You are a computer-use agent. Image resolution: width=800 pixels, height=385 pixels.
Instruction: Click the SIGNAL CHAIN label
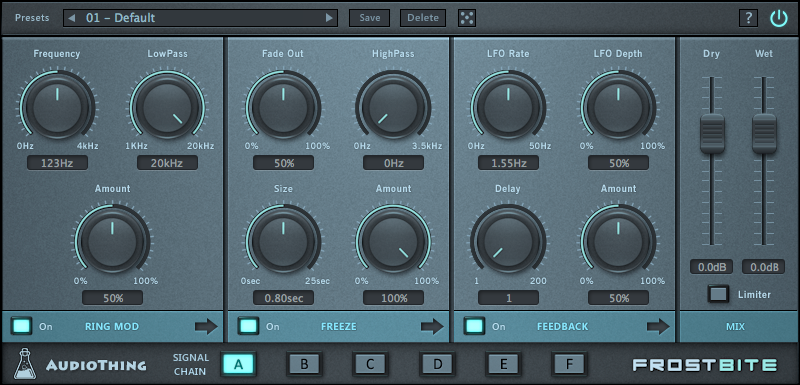coord(191,365)
